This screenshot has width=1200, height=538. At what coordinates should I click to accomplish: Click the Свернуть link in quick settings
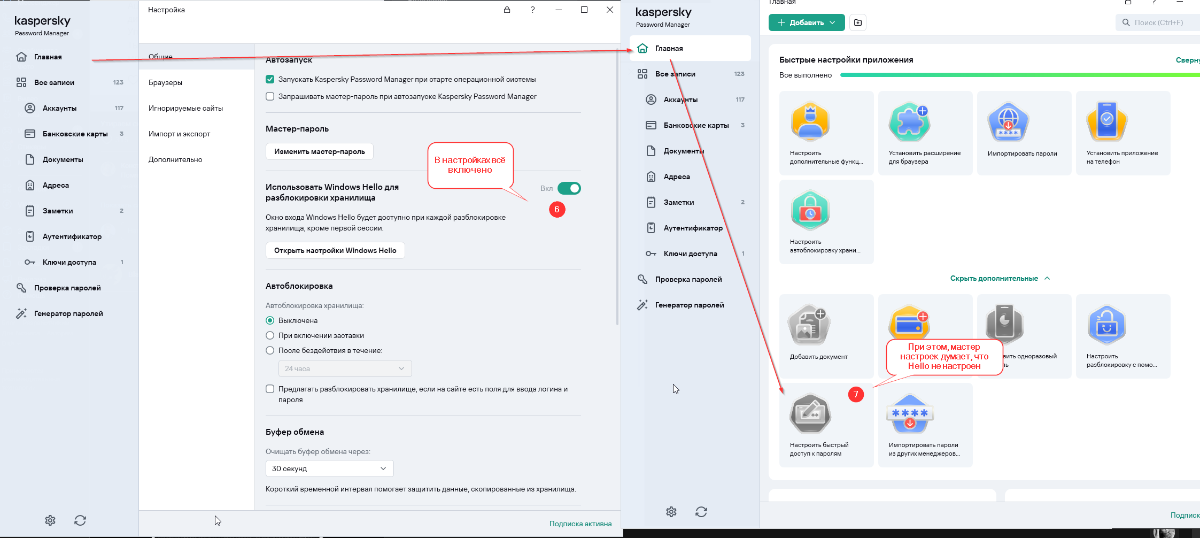tap(1188, 60)
